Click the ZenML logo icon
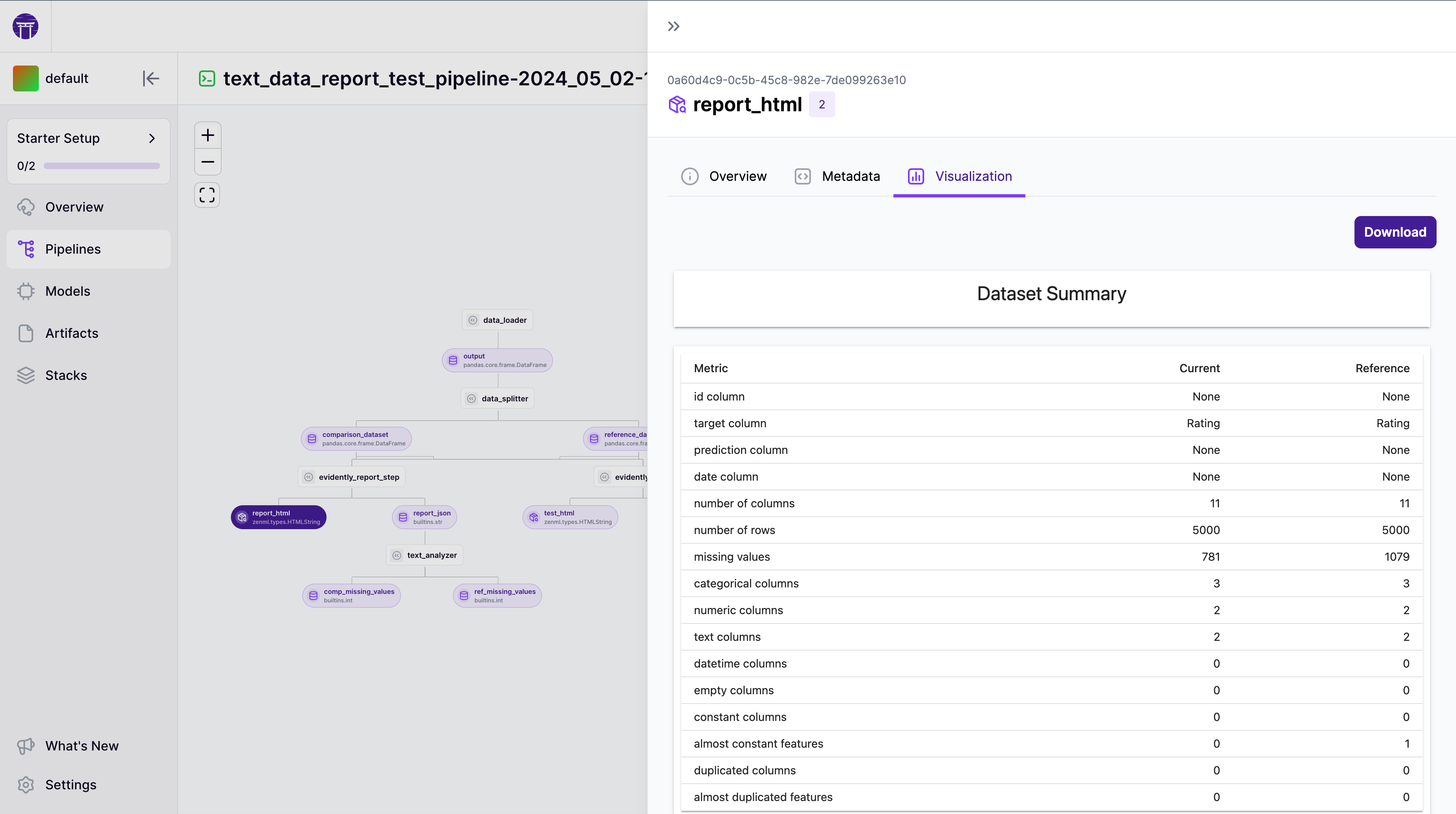This screenshot has height=814, width=1456. (25, 27)
